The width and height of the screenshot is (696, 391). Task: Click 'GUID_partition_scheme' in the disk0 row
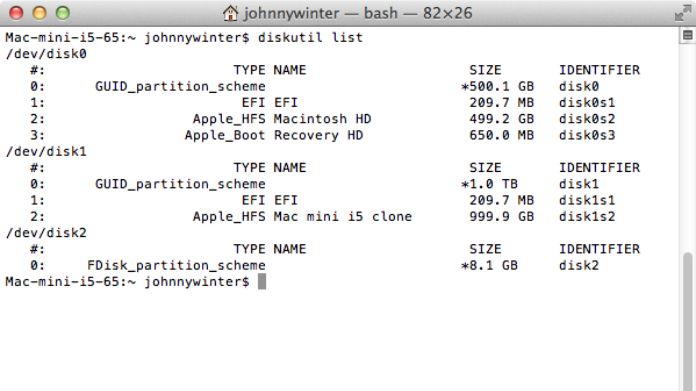(x=180, y=86)
